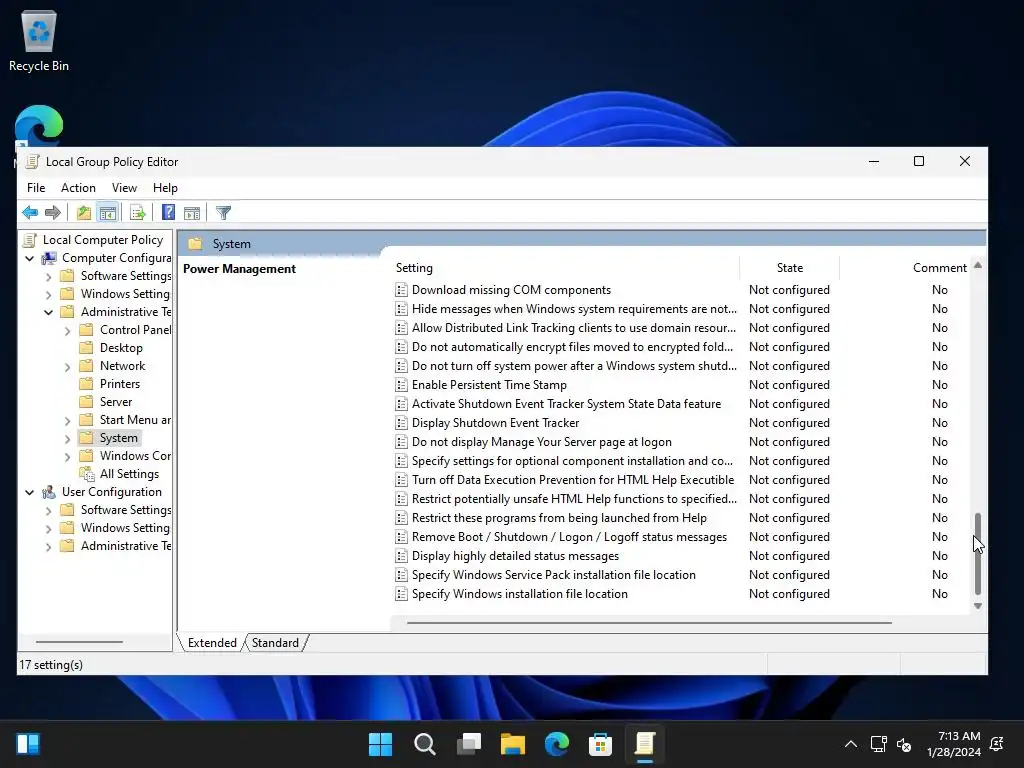Open Windows Start button on taskbar
The image size is (1024, 768).
[380, 744]
